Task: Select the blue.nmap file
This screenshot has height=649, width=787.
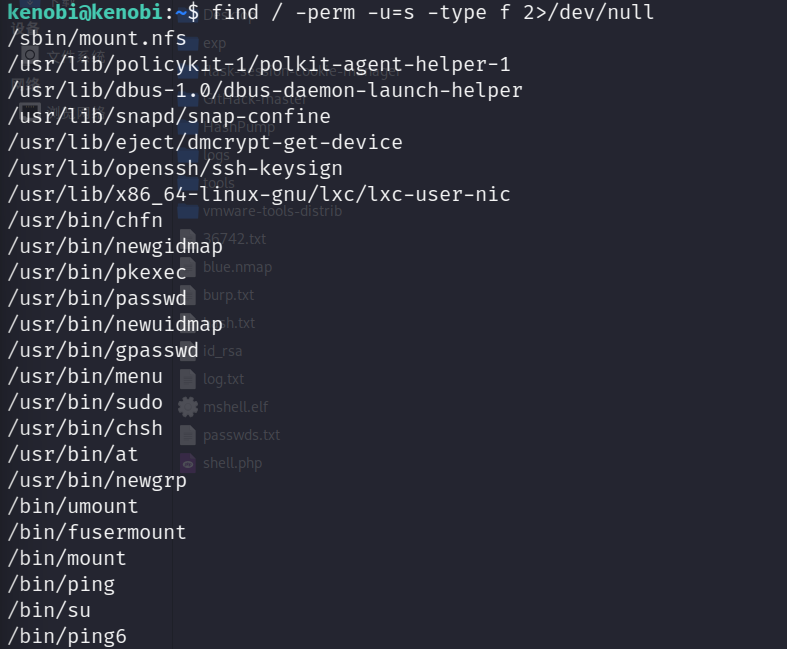Action: (237, 267)
